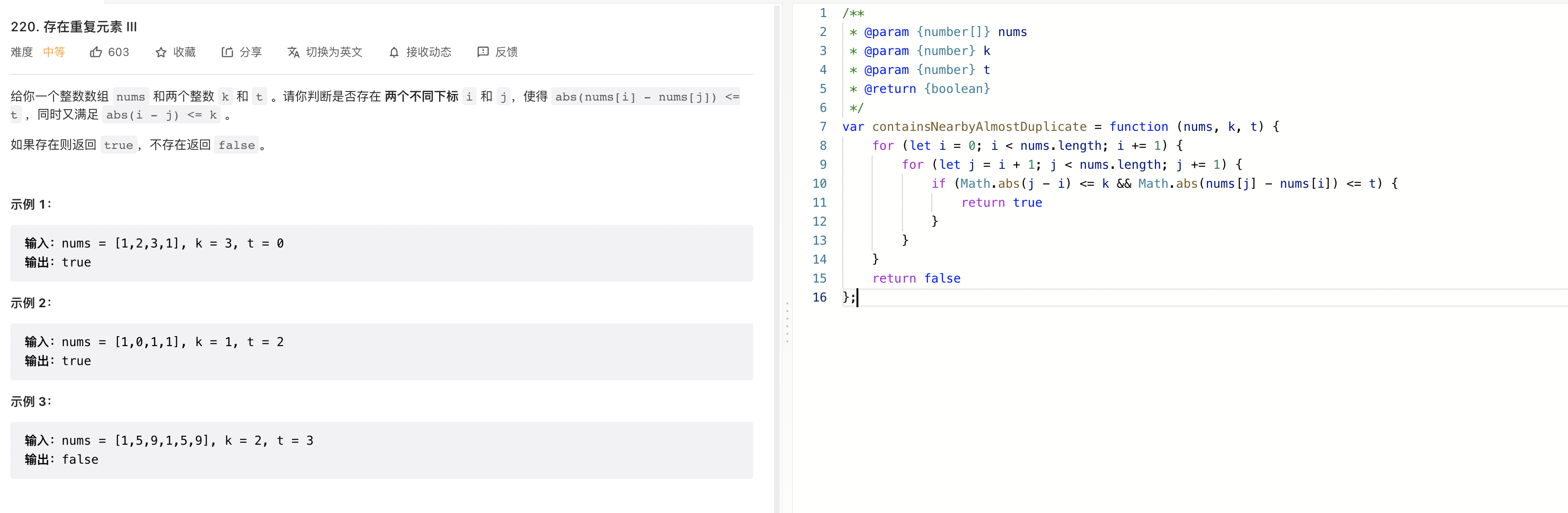Click the inline code 'nums' in description
The image size is (1568, 513).
pos(131,97)
